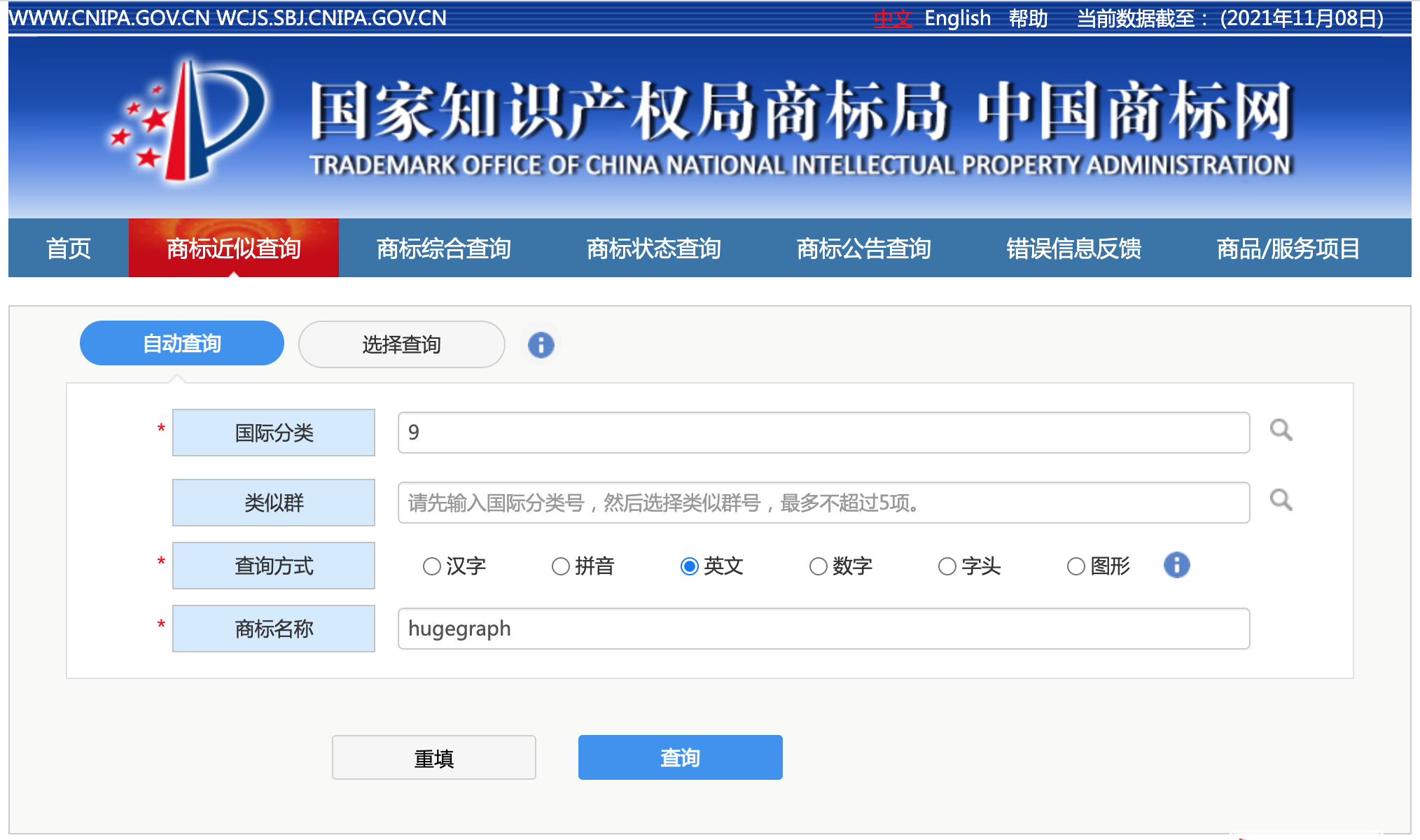Click the 商标名称 input with hugegraph
Screen dimensions: 1420x840
coord(823,629)
